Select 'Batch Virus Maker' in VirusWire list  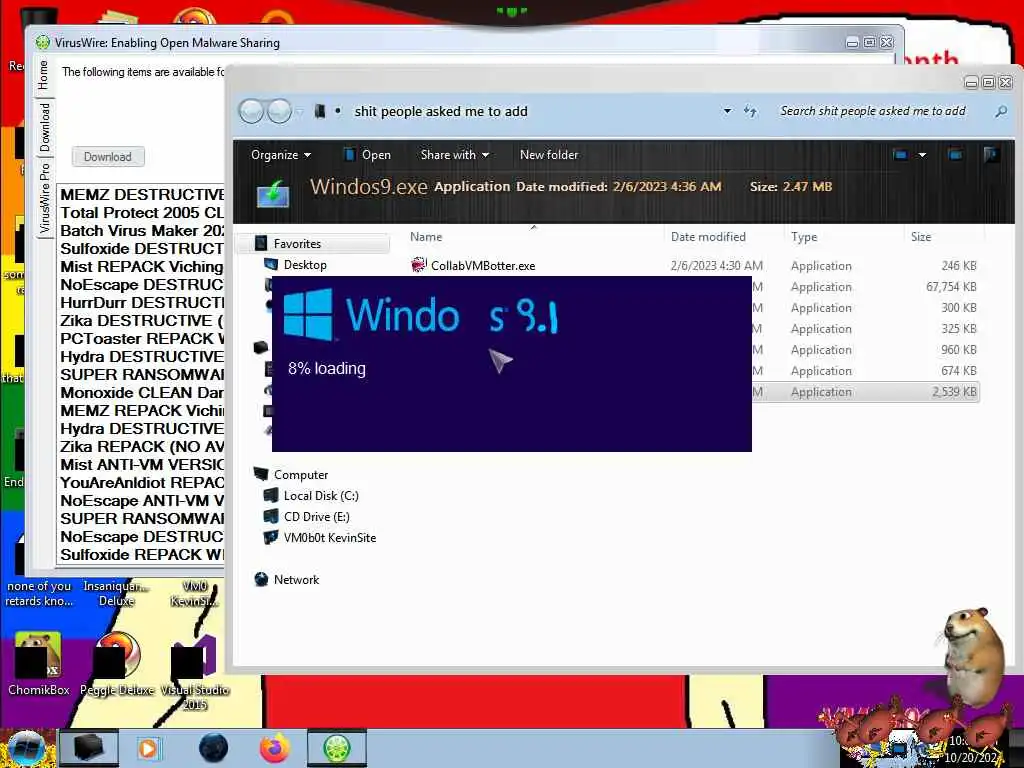tap(142, 231)
